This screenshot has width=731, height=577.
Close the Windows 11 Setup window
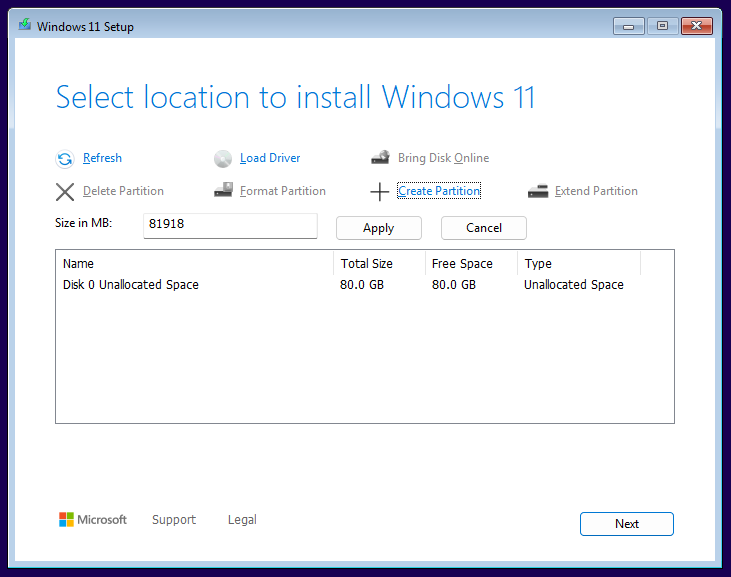(x=697, y=26)
